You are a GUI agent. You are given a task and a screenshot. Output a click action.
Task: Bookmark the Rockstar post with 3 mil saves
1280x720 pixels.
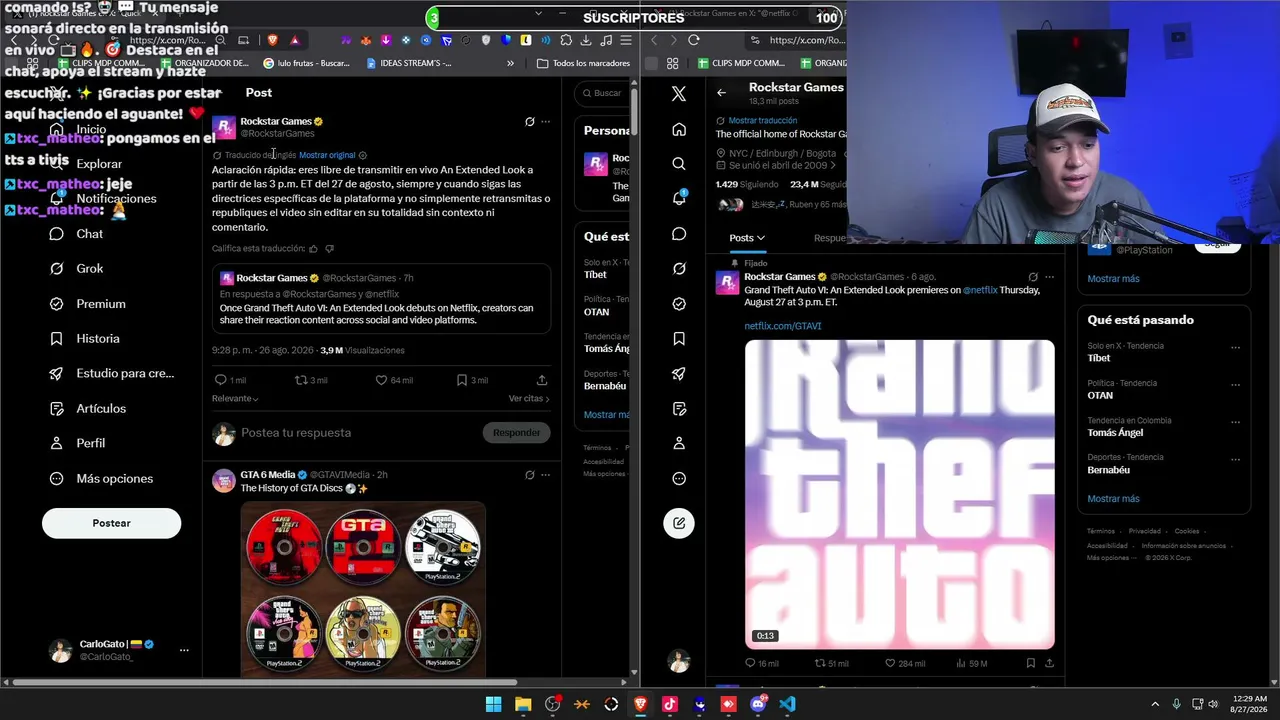pyautogui.click(x=461, y=380)
